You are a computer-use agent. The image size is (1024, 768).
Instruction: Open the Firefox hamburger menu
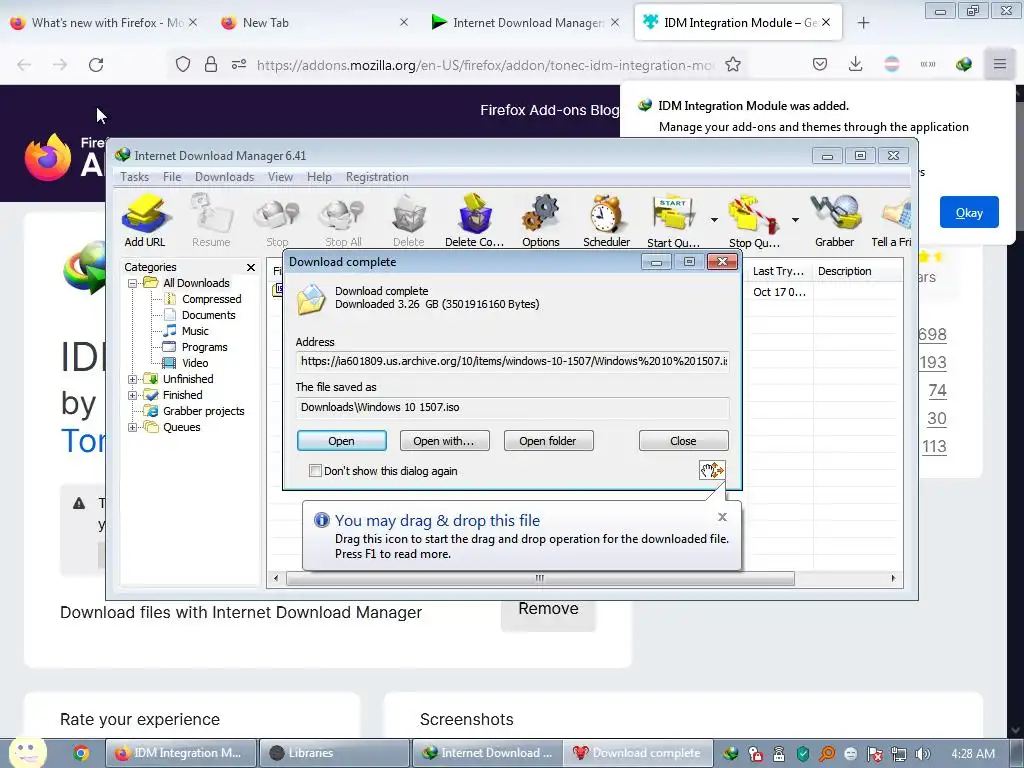click(x=1000, y=64)
